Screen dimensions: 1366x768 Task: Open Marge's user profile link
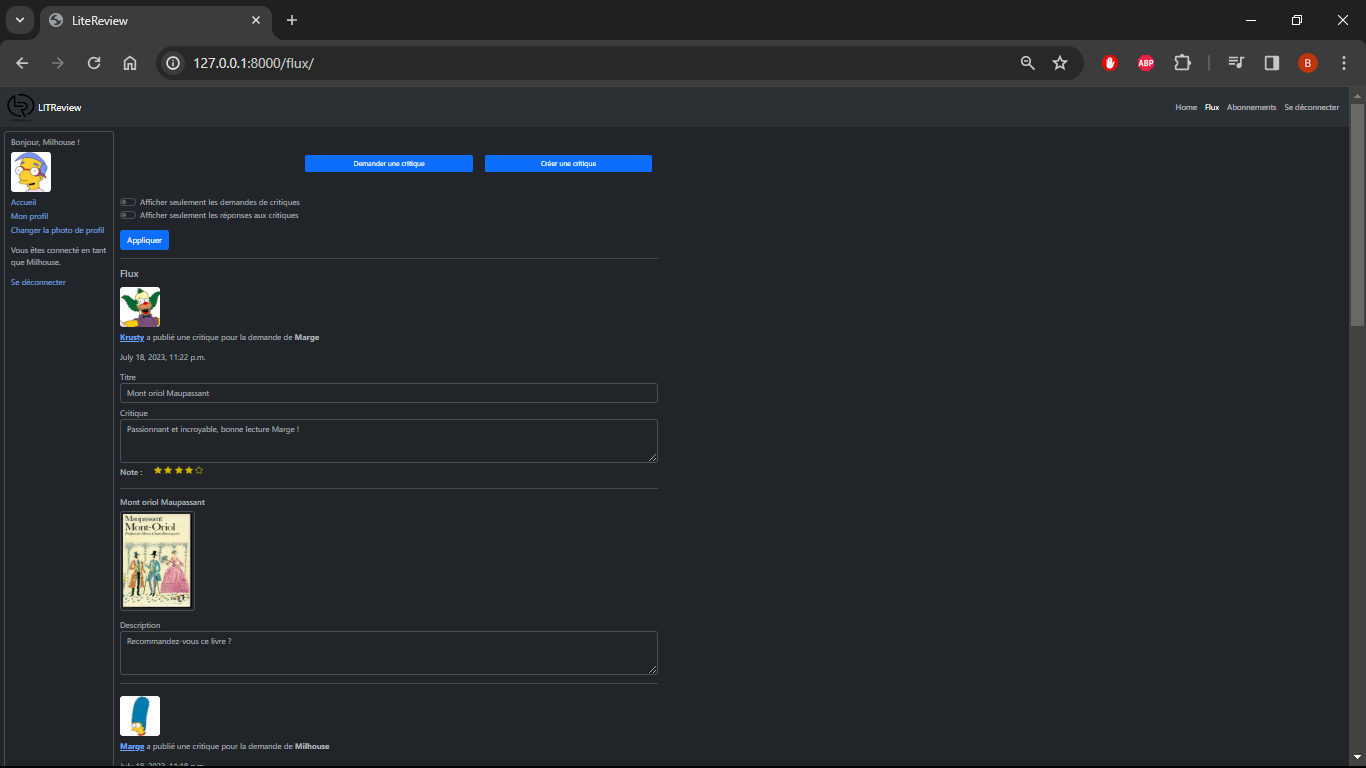click(132, 746)
